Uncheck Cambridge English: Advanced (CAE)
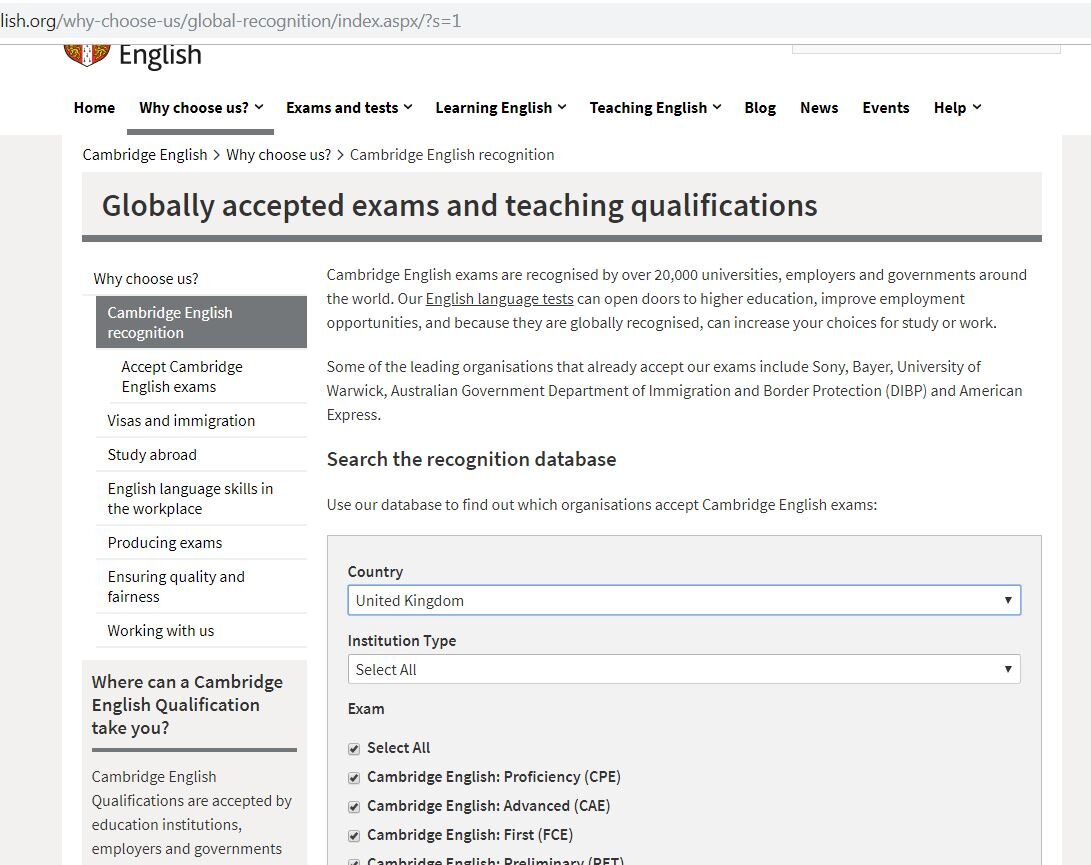This screenshot has height=865, width=1091. coord(353,806)
